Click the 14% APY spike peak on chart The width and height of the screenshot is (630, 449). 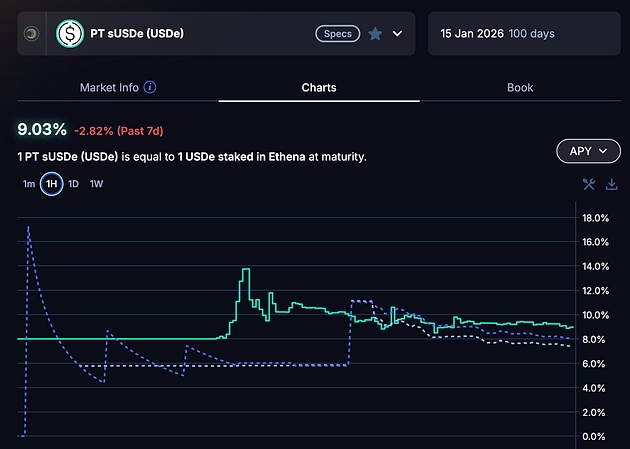coord(245,270)
